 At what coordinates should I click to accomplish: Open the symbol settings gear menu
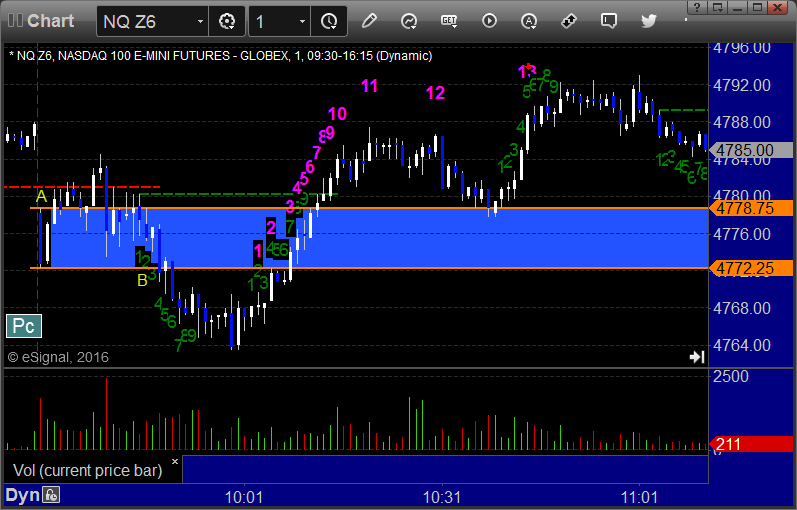(227, 21)
